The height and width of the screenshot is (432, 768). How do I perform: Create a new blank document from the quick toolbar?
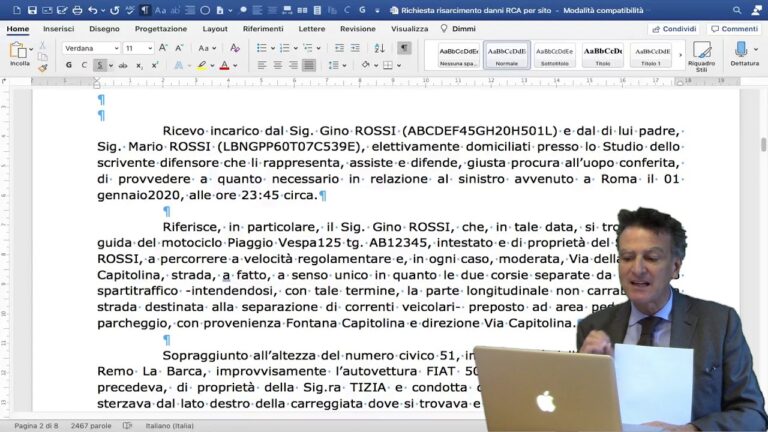tap(17, 10)
